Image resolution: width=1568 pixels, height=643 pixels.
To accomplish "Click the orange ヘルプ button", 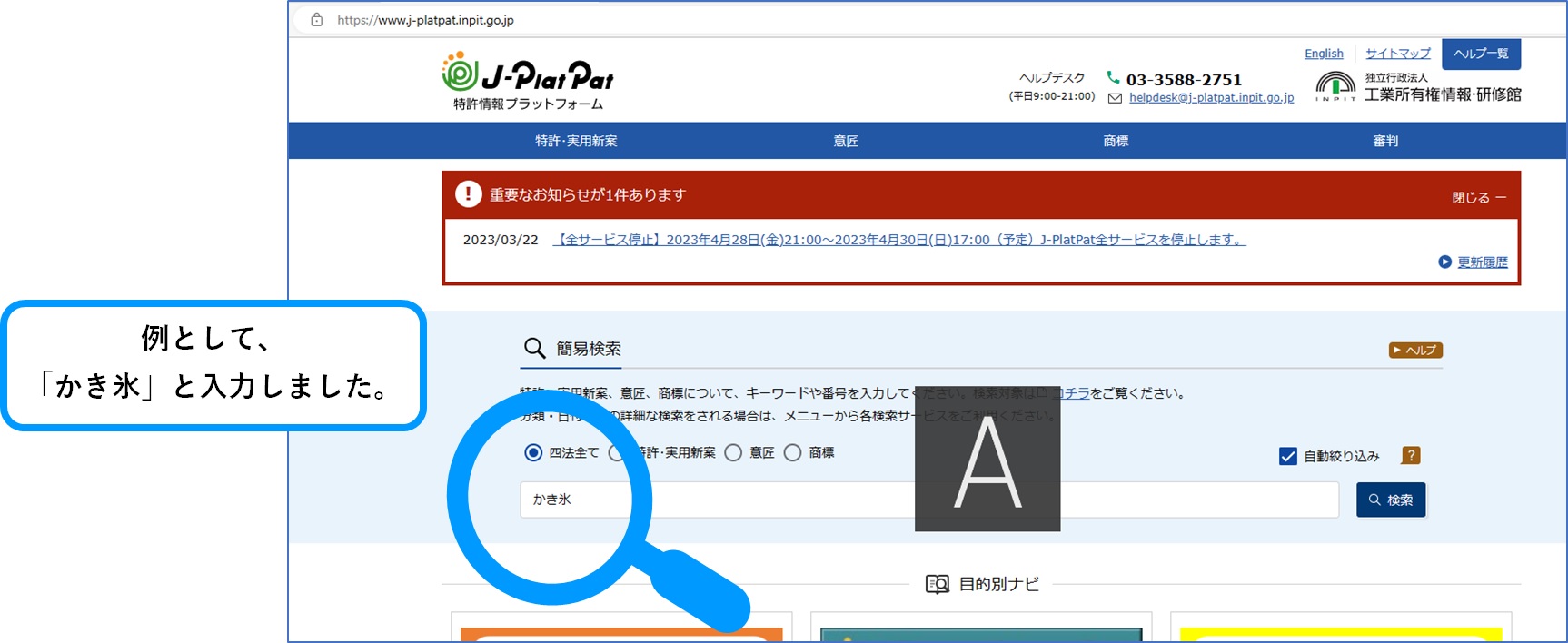I will coord(1415,350).
